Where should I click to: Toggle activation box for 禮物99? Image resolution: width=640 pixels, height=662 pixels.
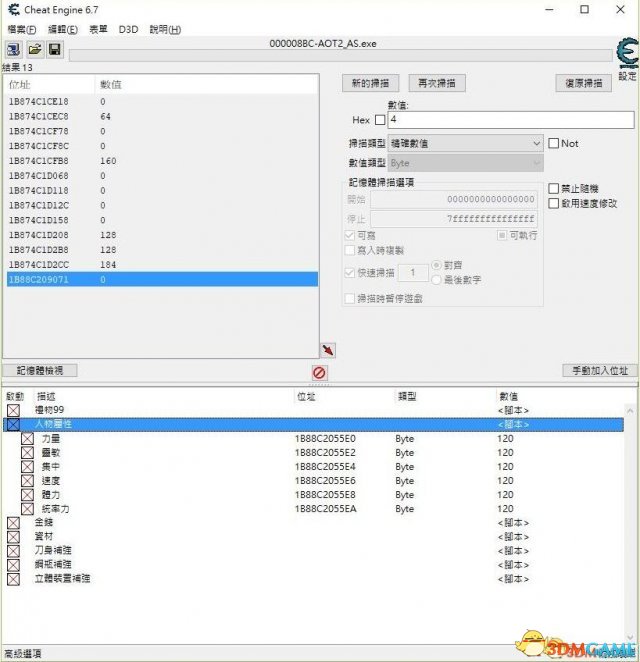[14, 410]
